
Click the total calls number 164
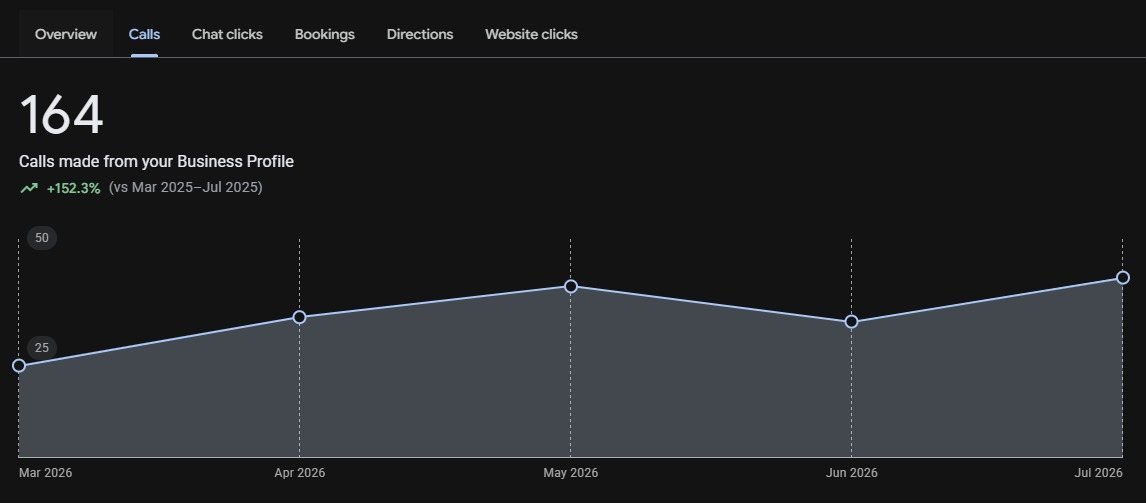(x=61, y=116)
